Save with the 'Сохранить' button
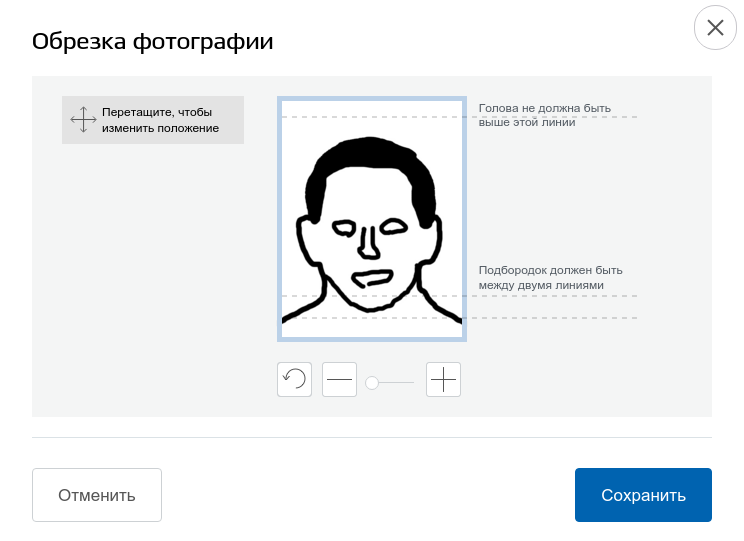This screenshot has width=744, height=541. 643,495
